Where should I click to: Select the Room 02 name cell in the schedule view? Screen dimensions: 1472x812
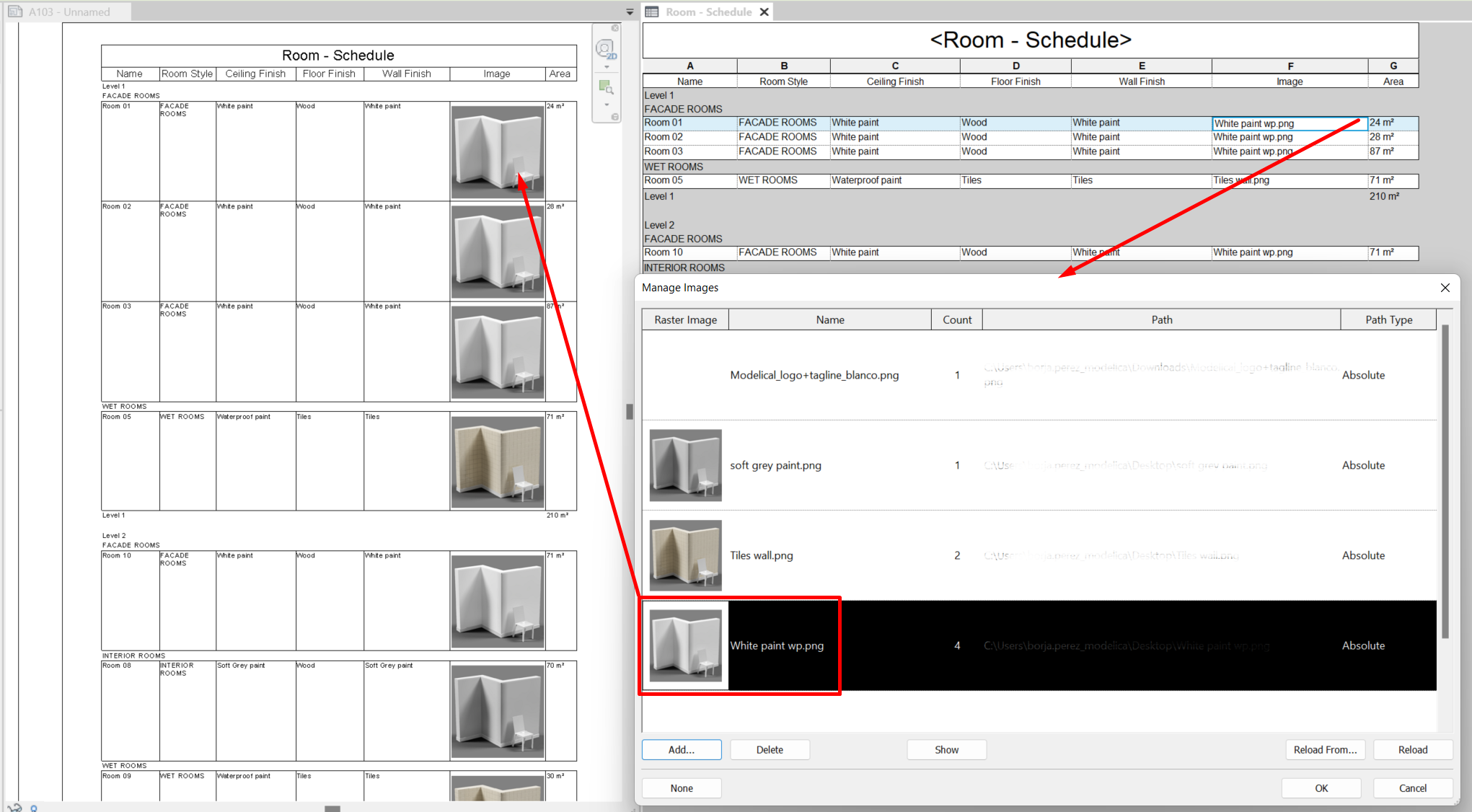click(690, 137)
